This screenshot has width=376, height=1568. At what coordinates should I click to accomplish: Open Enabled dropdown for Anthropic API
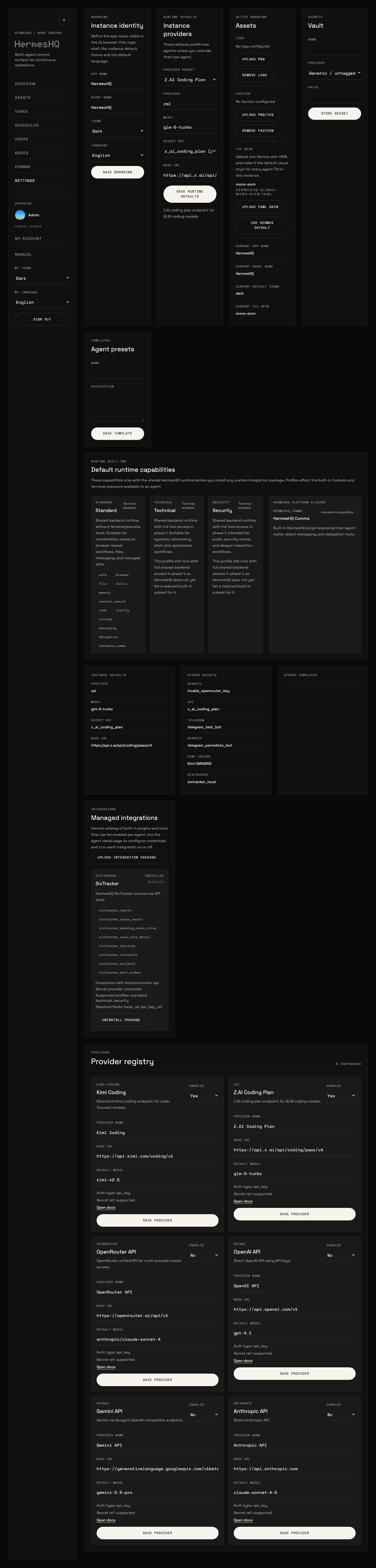click(341, 1415)
